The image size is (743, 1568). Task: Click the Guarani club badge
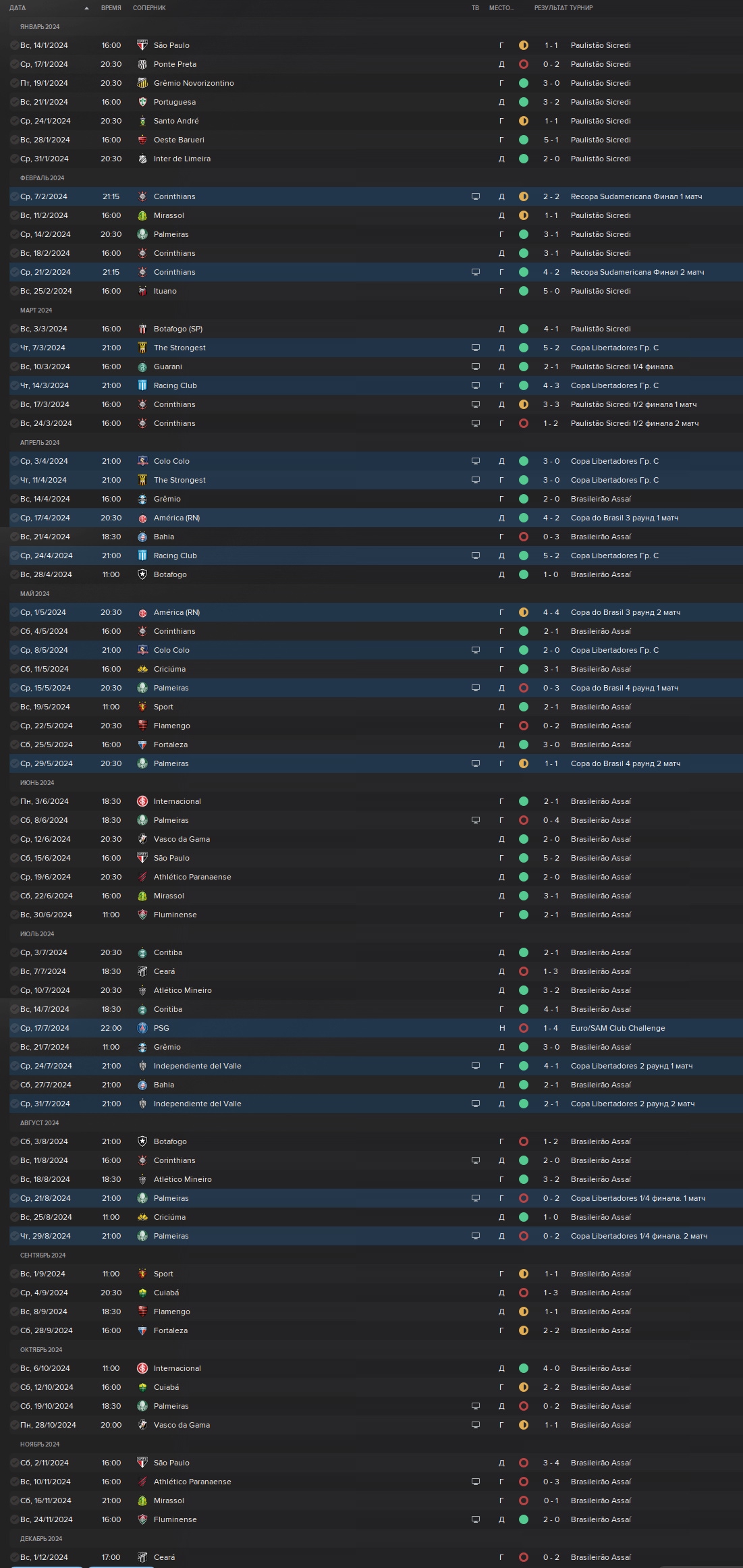(x=142, y=367)
